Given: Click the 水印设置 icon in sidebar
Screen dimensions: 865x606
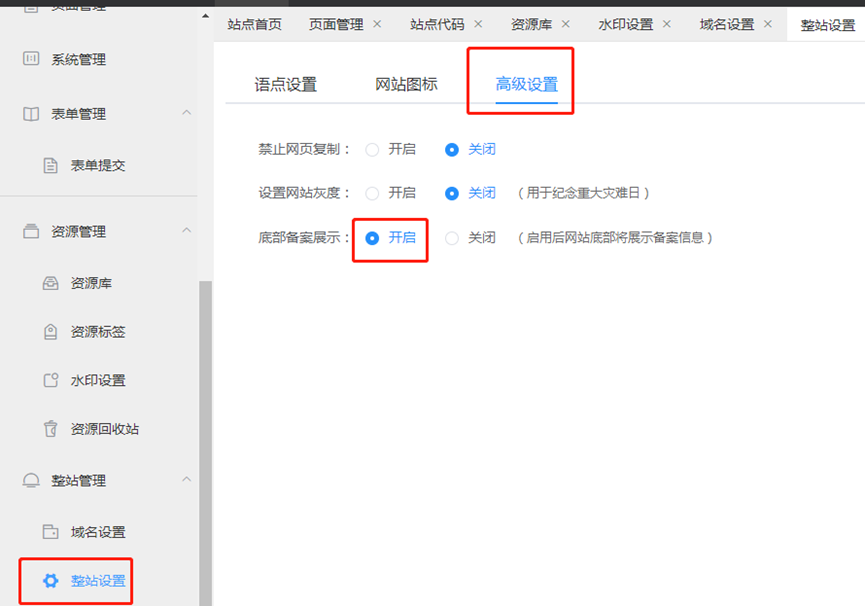Looking at the screenshot, I should pyautogui.click(x=50, y=380).
